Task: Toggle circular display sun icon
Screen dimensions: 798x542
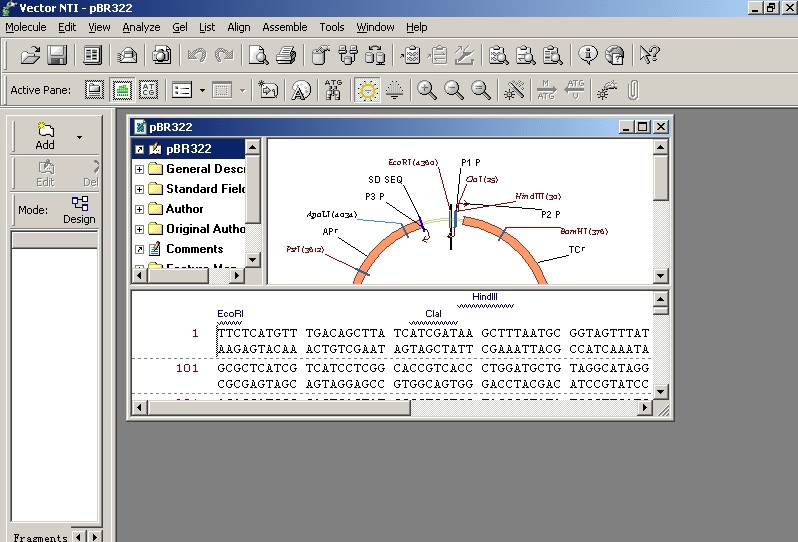Action: click(367, 90)
